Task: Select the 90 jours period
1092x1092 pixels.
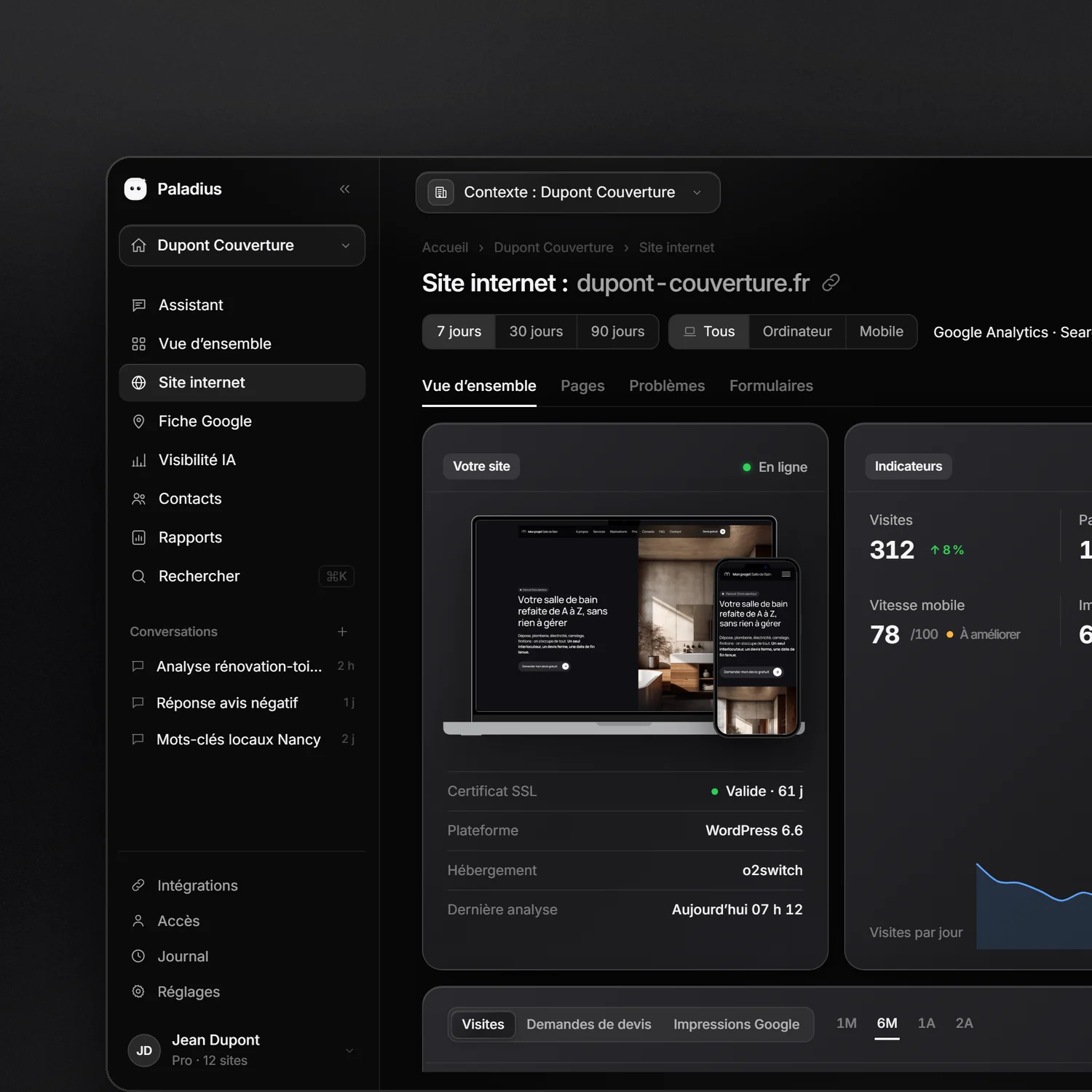Action: [617, 332]
